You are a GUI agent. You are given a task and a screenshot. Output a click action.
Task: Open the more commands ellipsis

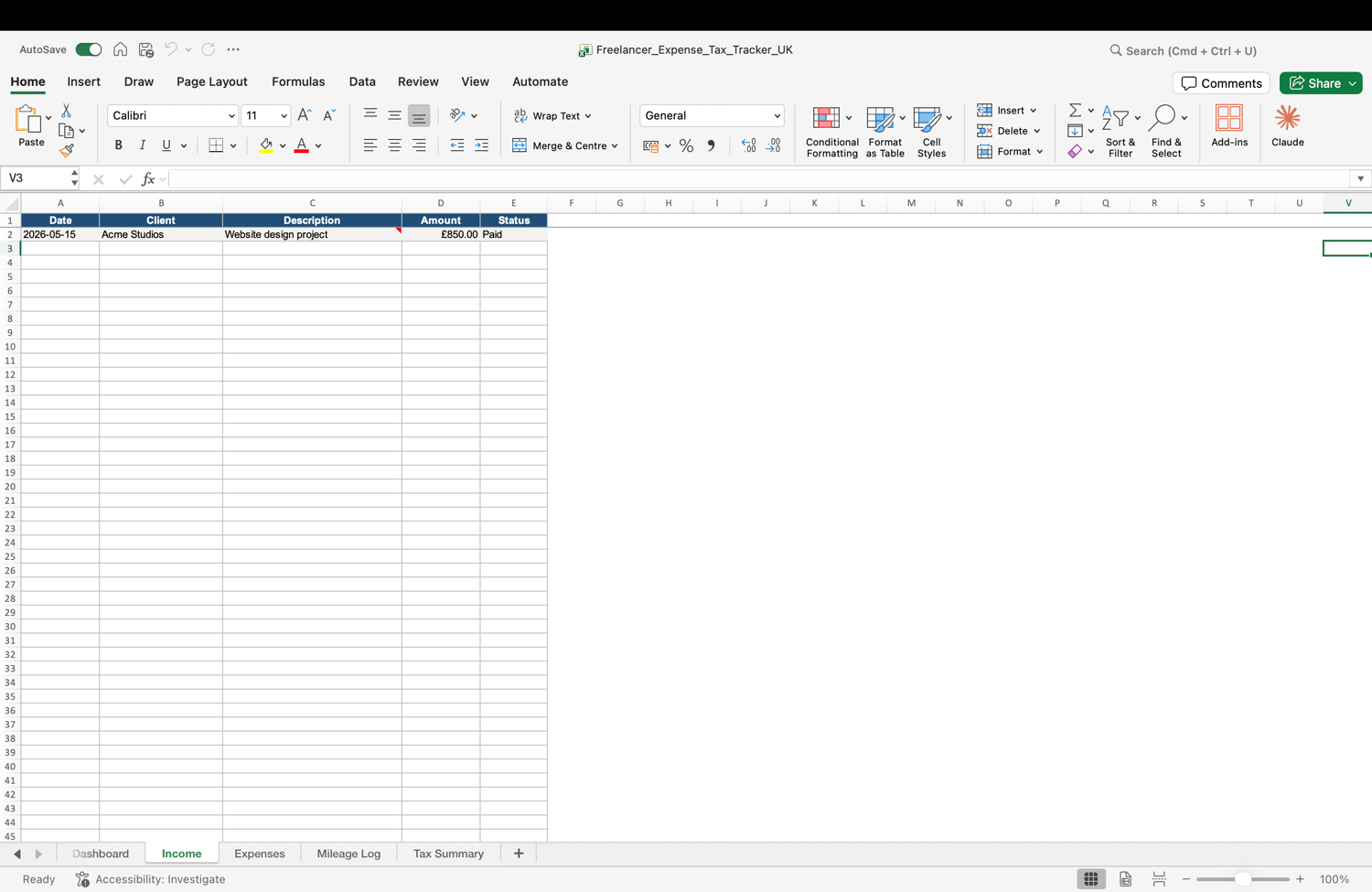pos(233,49)
